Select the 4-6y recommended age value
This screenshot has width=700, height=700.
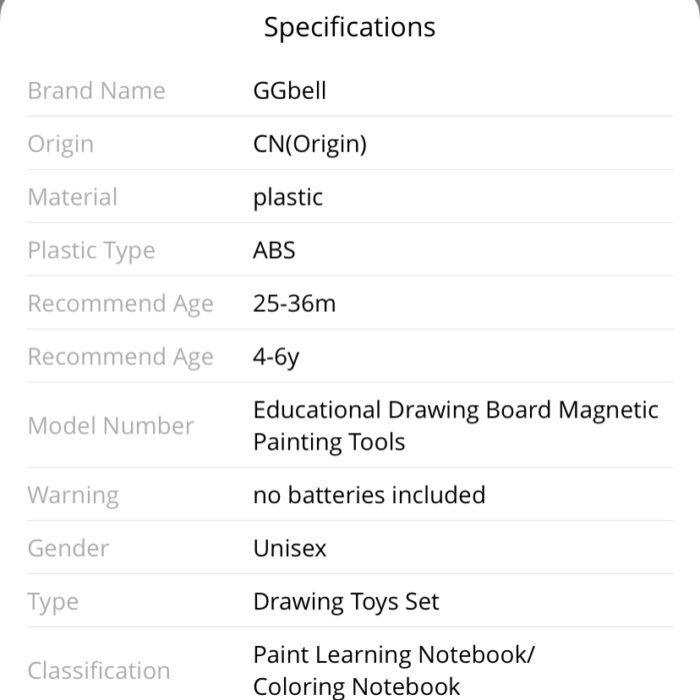[276, 357]
